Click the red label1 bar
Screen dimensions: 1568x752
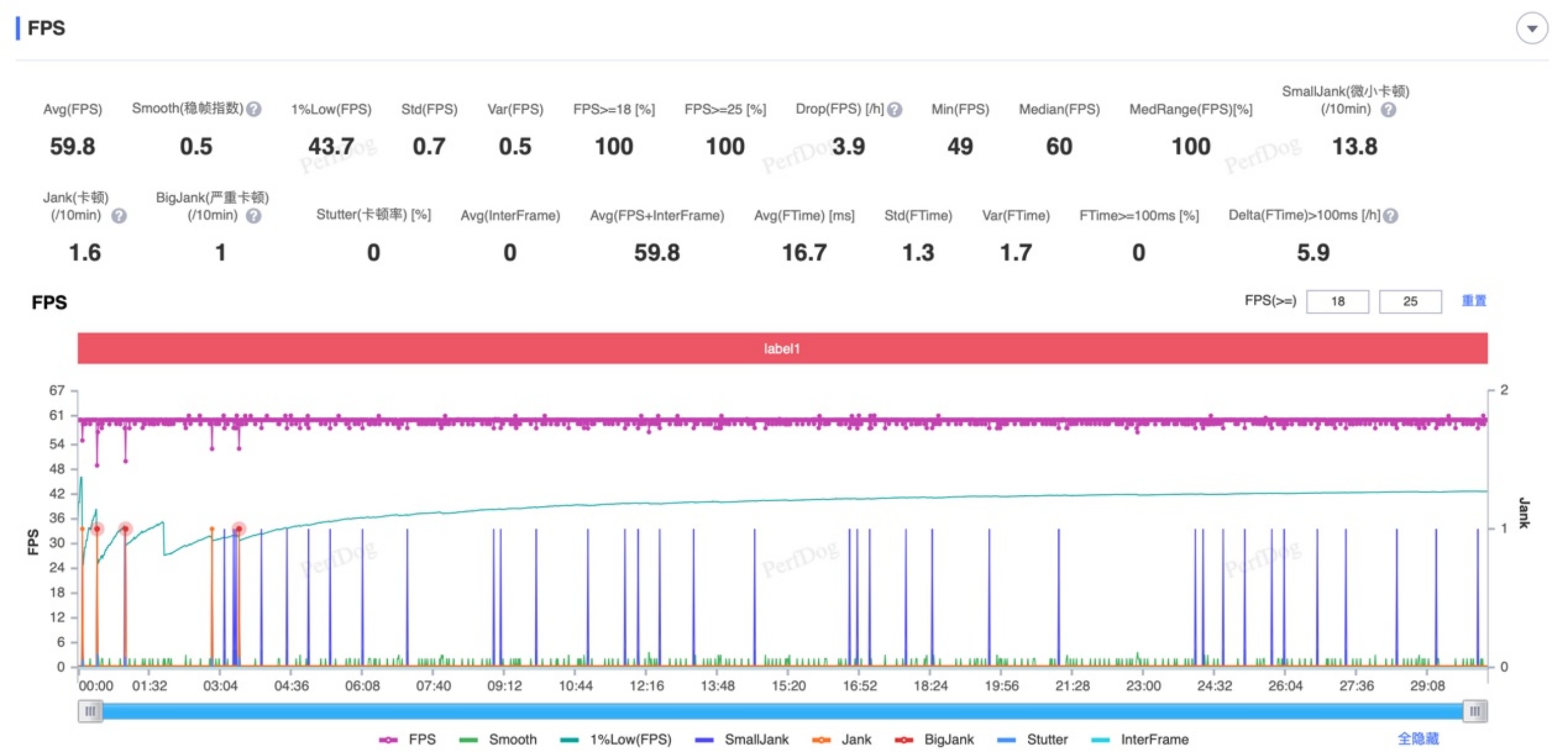click(x=782, y=348)
